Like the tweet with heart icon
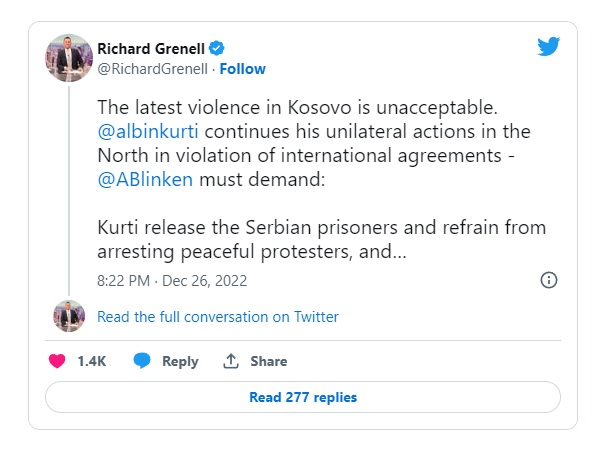This screenshot has width=599, height=462. (x=57, y=361)
